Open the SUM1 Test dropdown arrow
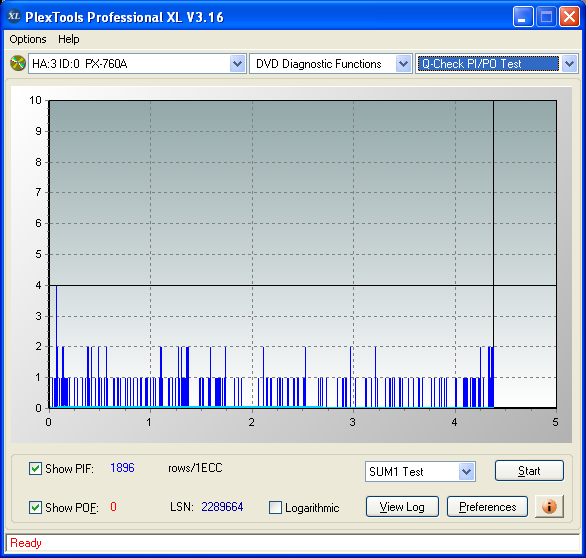 (x=466, y=472)
